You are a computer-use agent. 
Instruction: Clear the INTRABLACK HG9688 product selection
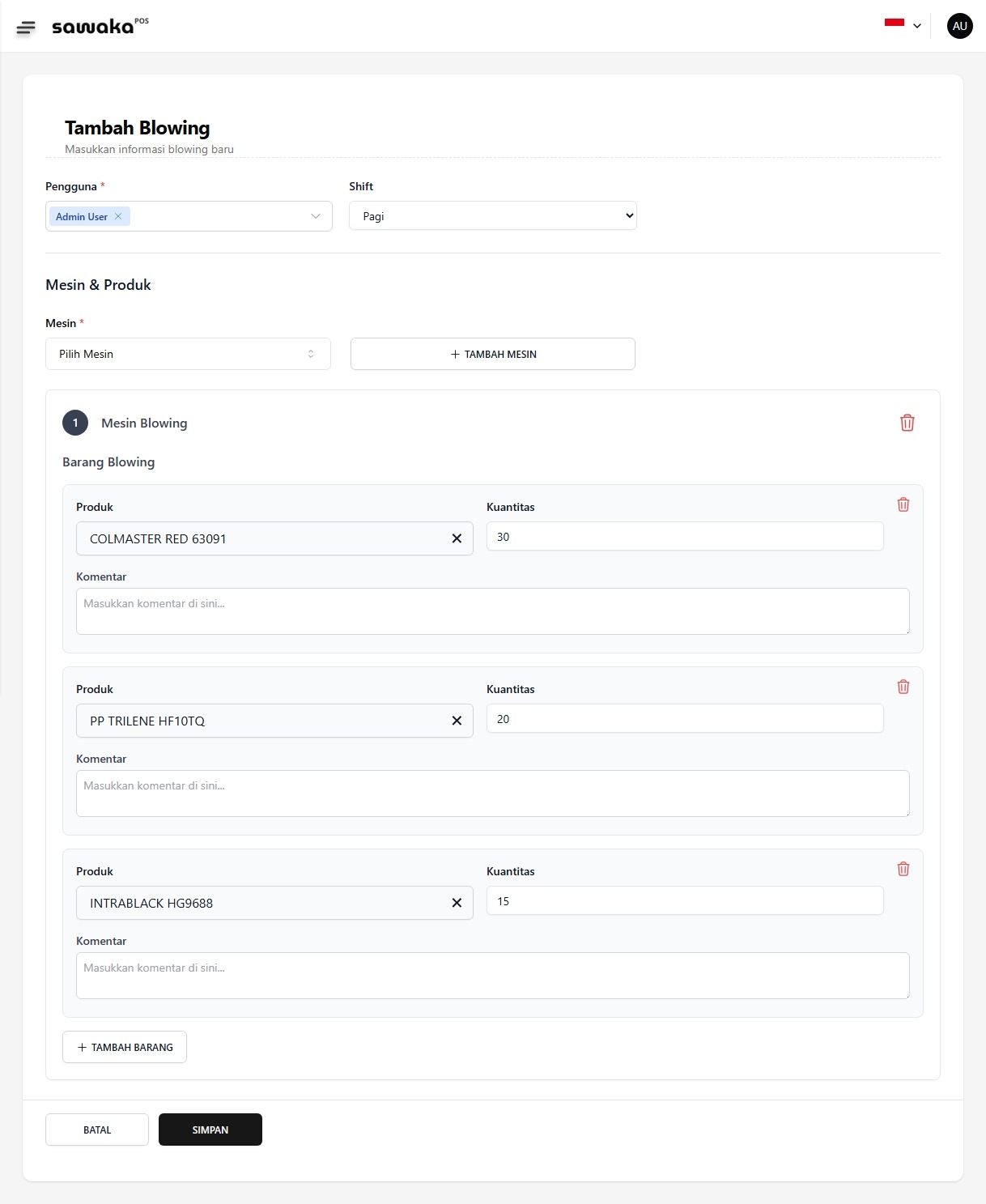pyautogui.click(x=457, y=903)
